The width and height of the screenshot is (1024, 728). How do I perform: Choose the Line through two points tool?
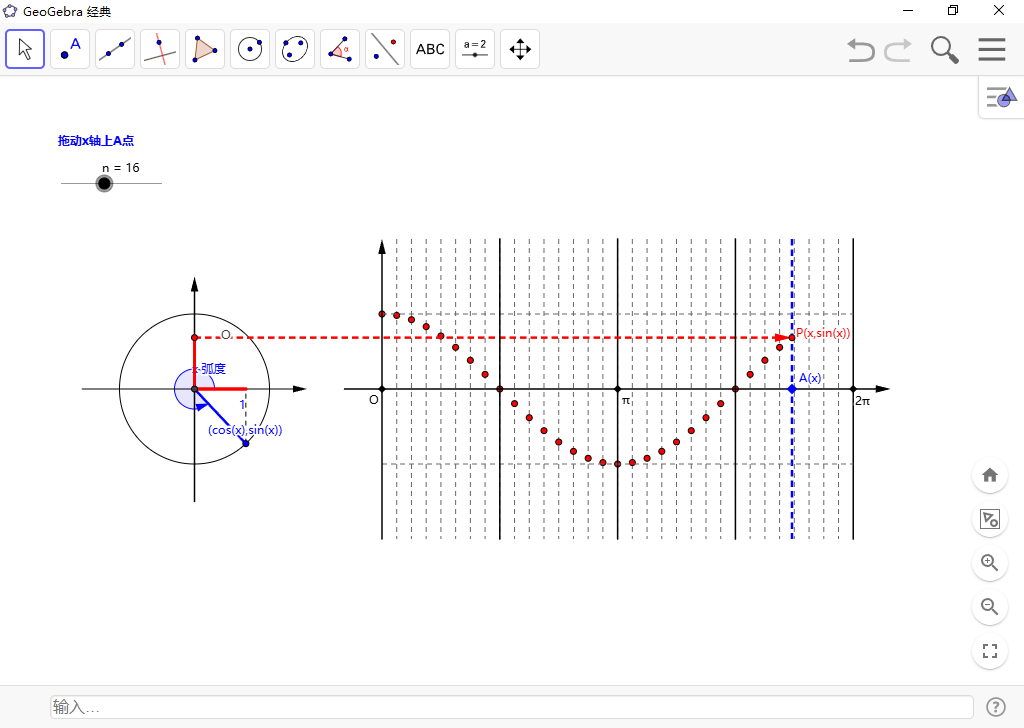click(x=115, y=49)
